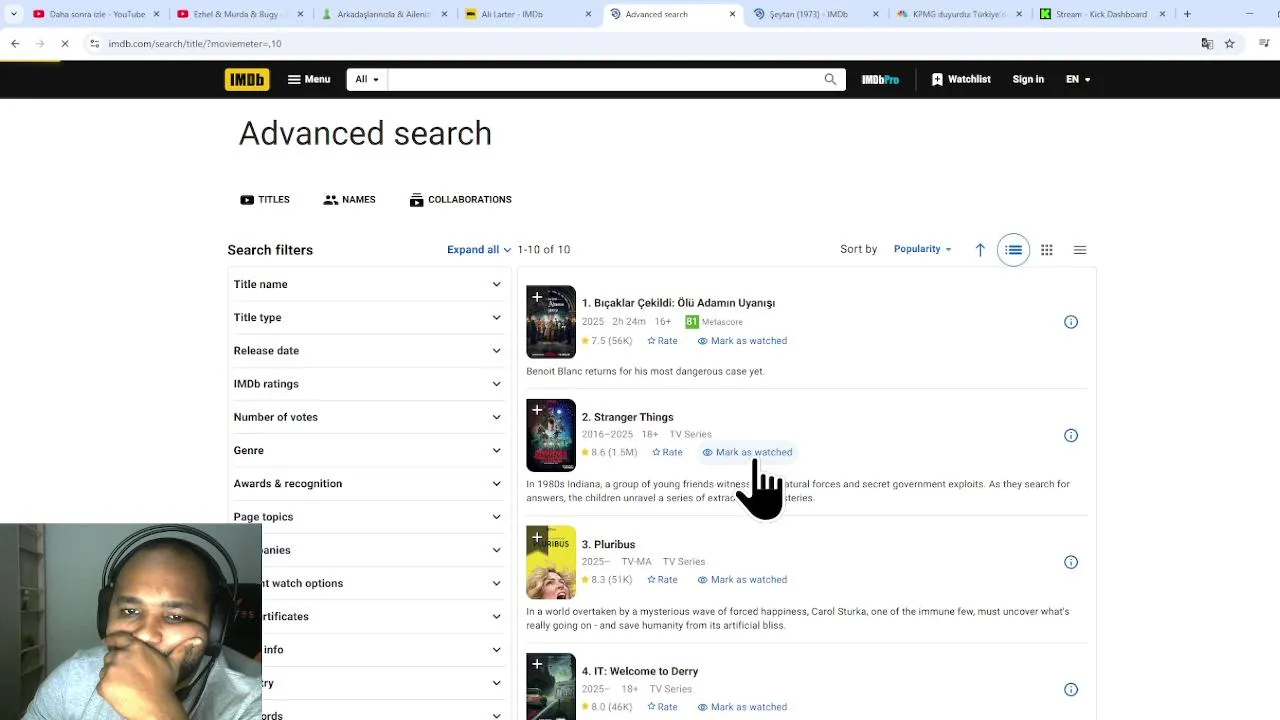1280x720 pixels.
Task: Open the Sort by Popularity dropdown
Action: (x=922, y=249)
